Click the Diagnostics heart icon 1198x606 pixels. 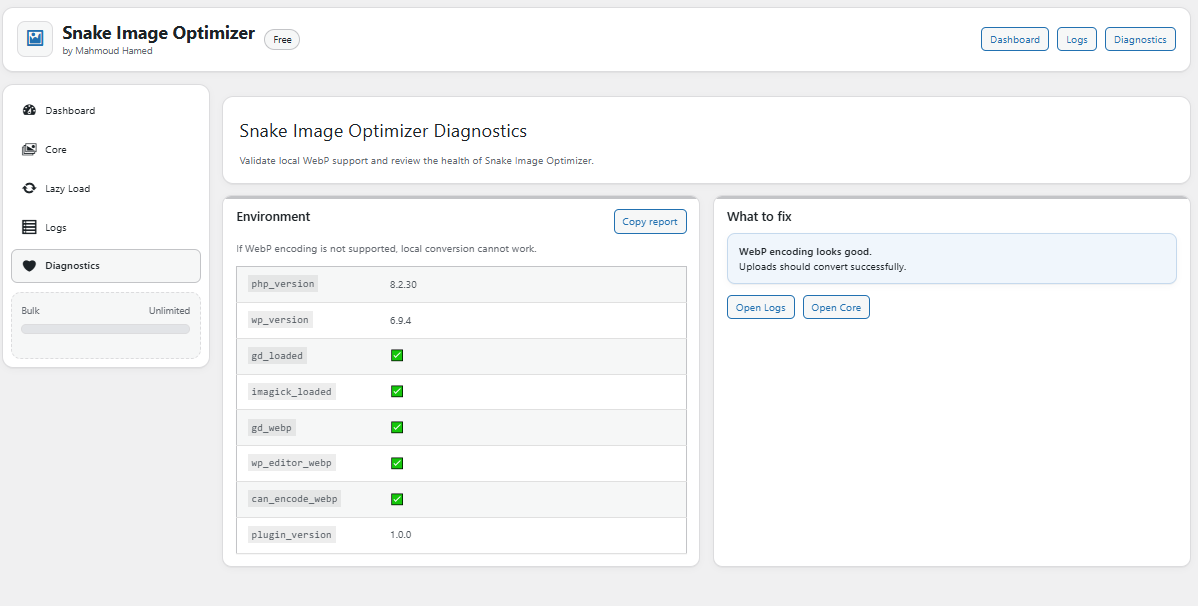click(29, 266)
